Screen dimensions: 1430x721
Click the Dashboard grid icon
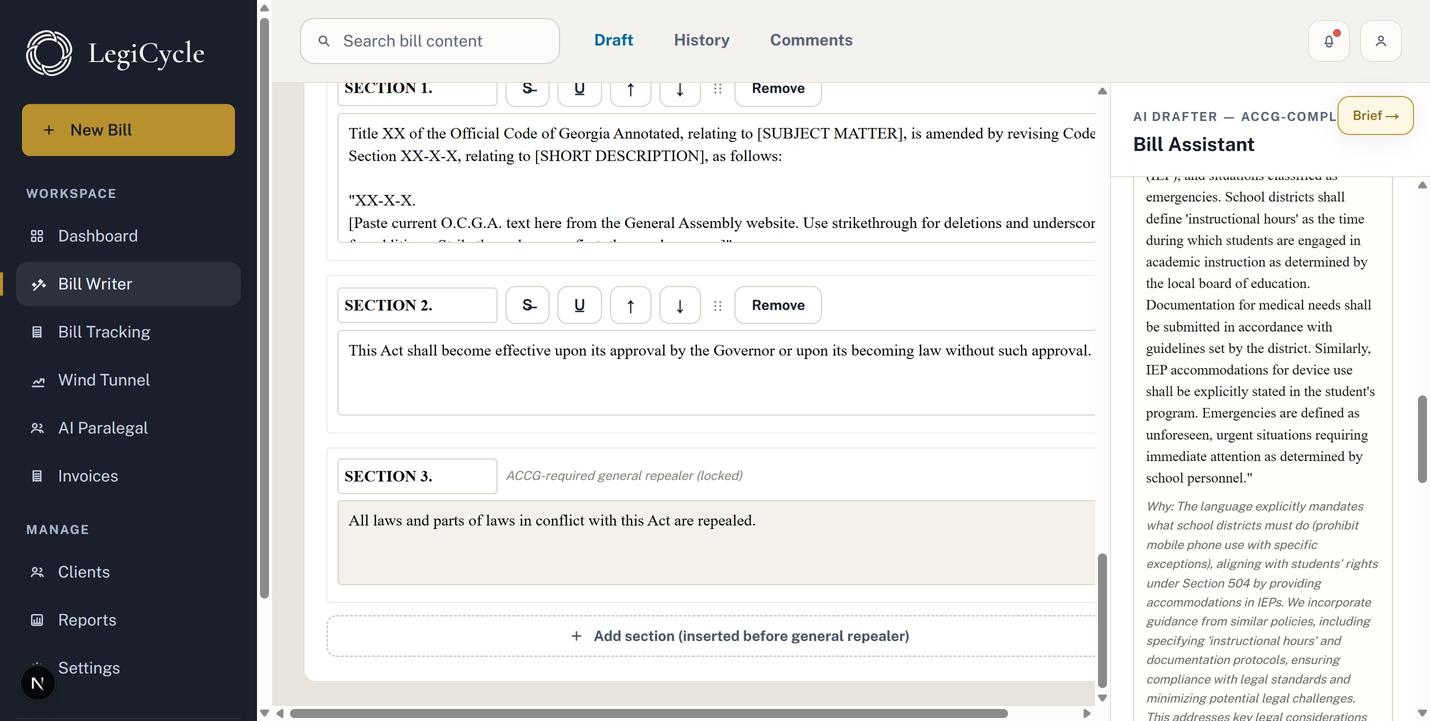tap(37, 236)
